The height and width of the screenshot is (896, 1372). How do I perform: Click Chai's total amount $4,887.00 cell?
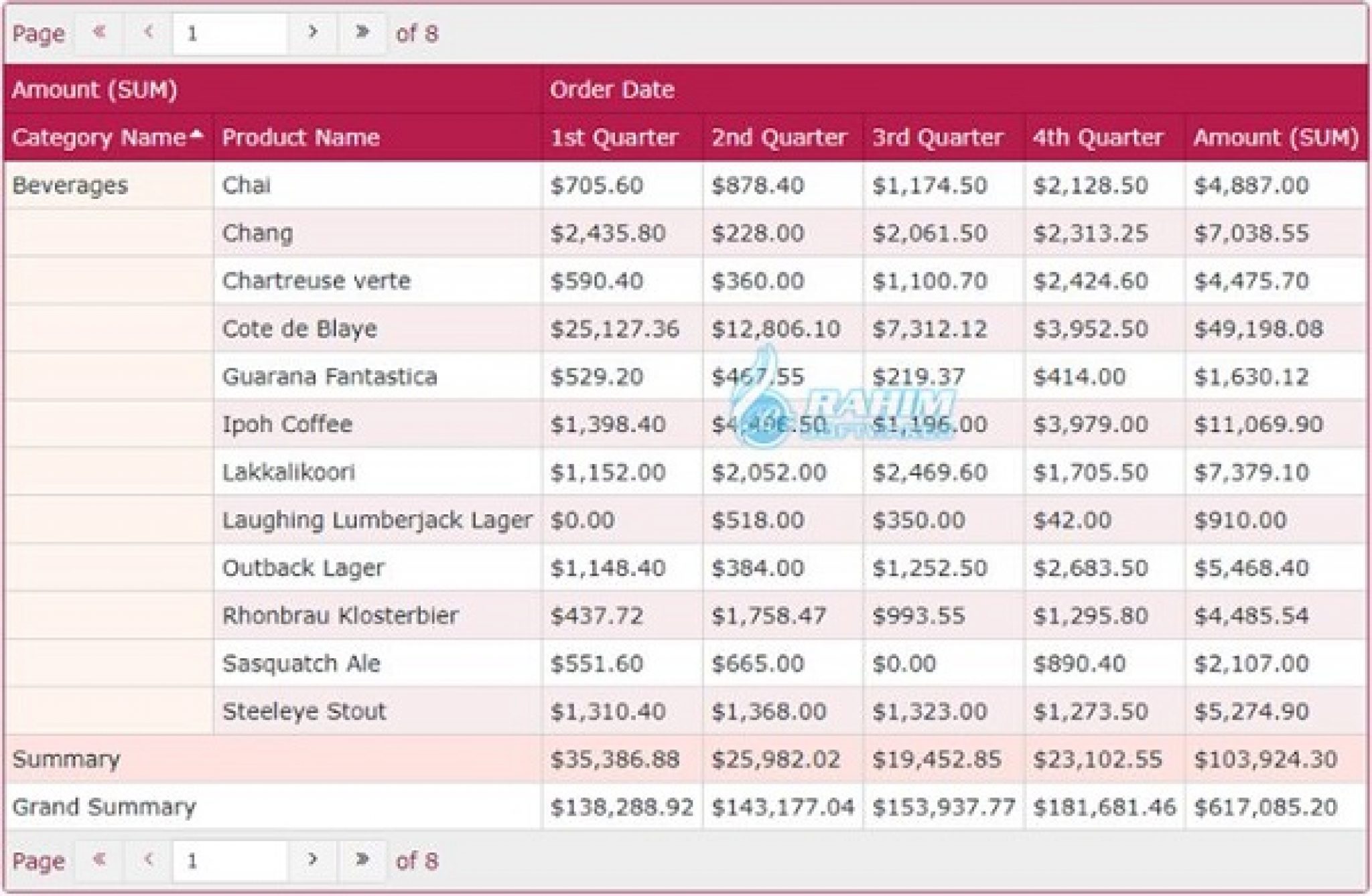tap(1251, 185)
